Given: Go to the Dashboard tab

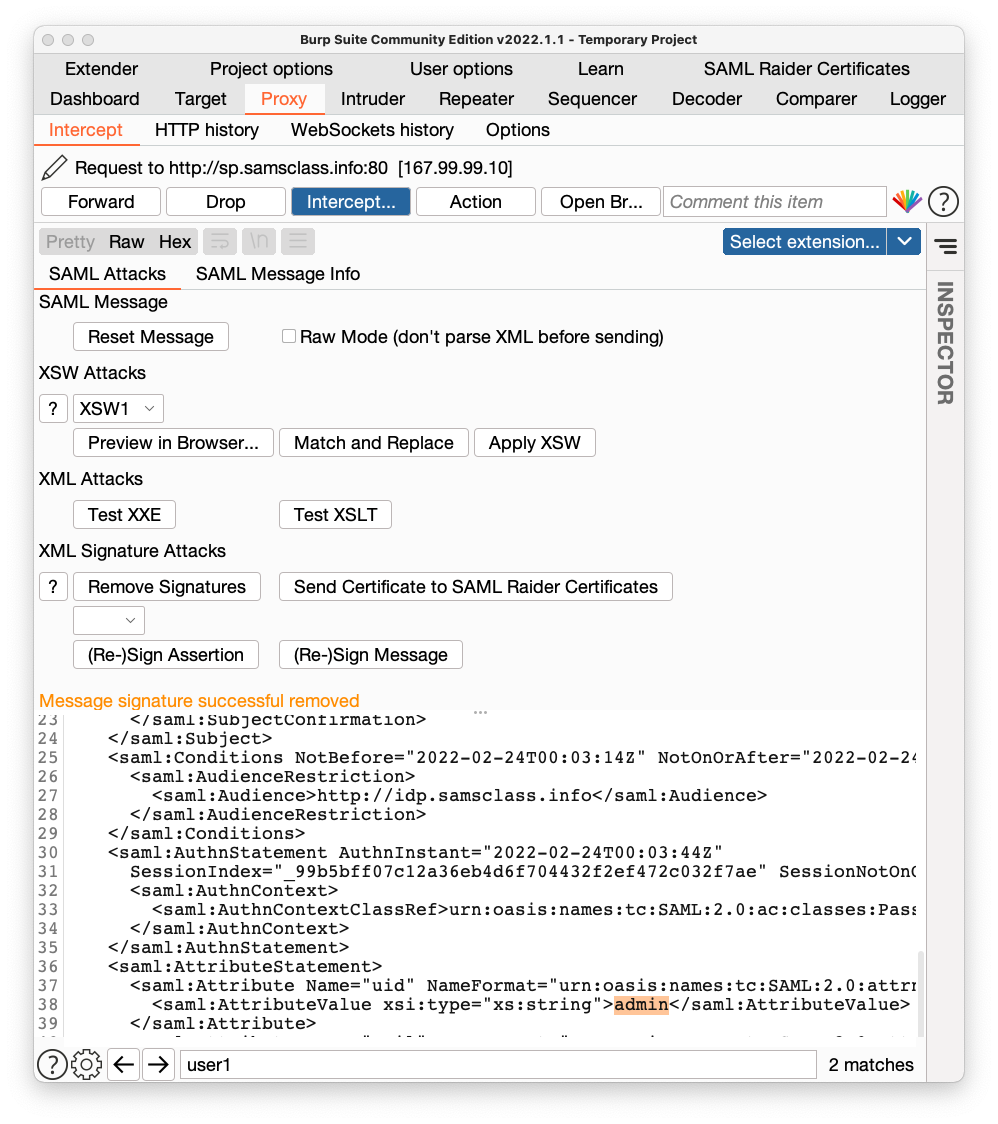Looking at the screenshot, I should pos(95,99).
